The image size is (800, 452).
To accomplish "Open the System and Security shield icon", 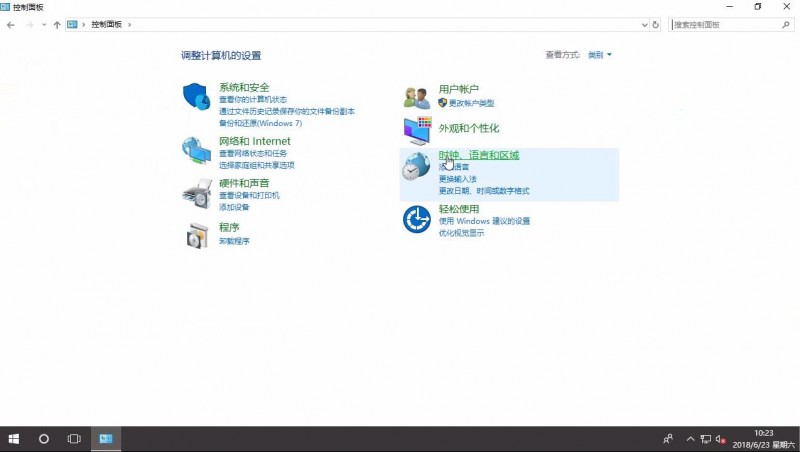I will (x=196, y=96).
